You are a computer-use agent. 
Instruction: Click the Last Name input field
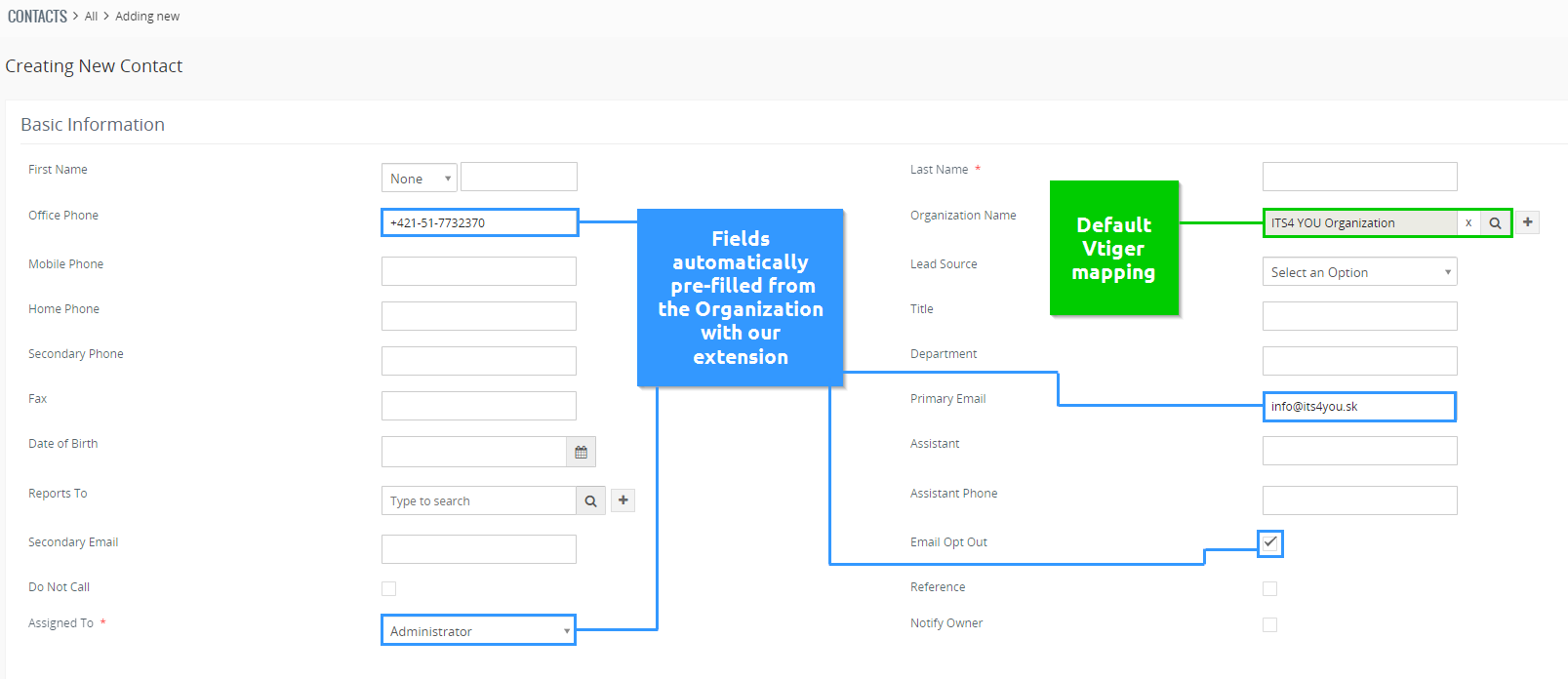(1359, 177)
